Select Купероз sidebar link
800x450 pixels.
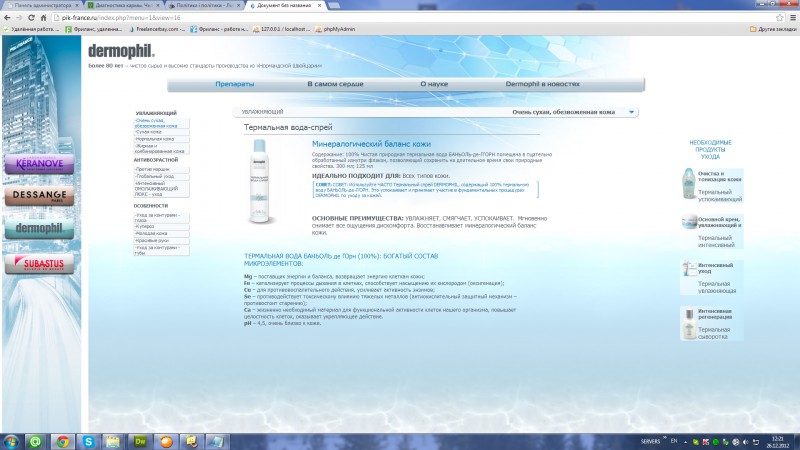pos(161,226)
